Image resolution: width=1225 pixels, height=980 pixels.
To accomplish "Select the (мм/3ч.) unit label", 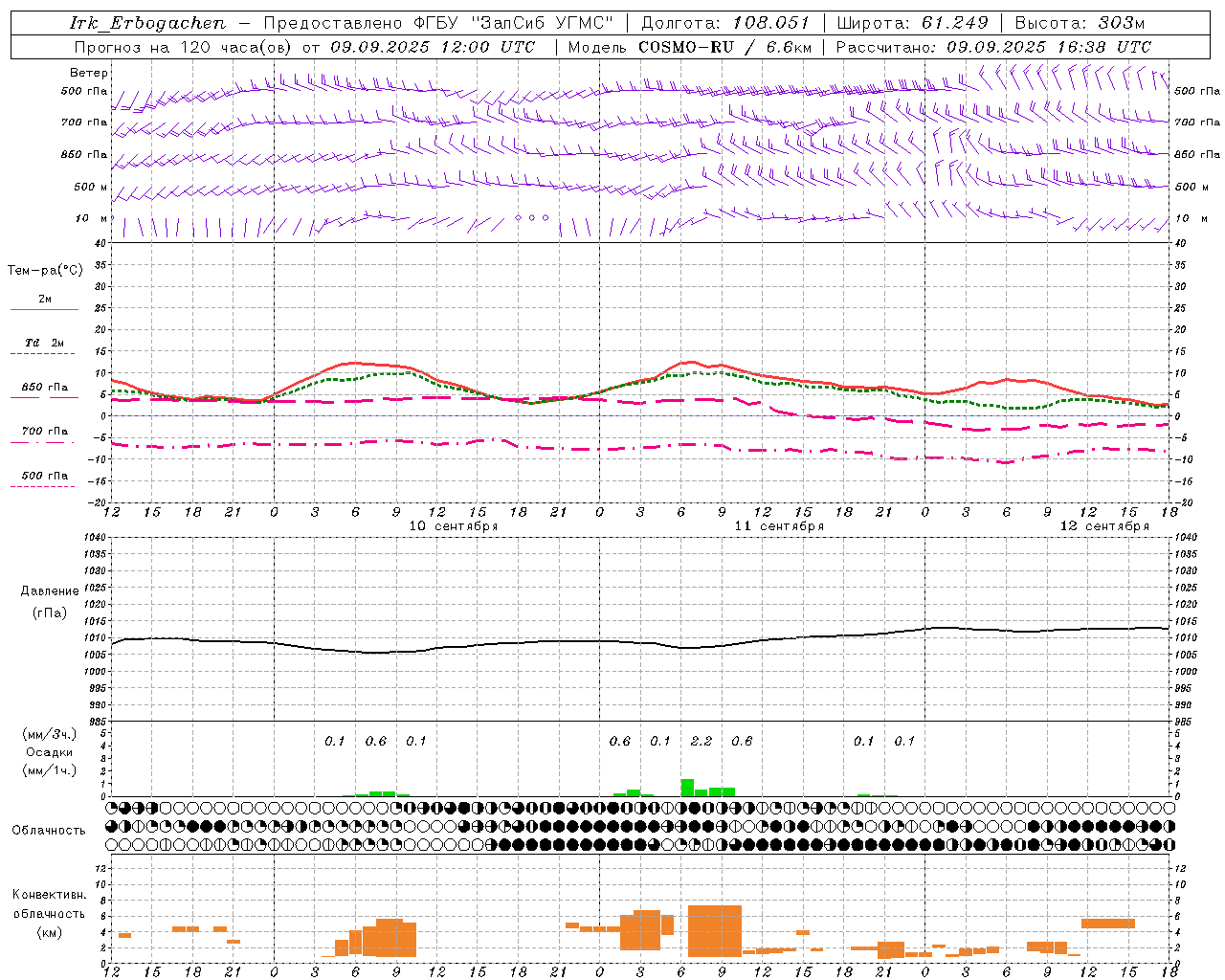I will [x=49, y=734].
